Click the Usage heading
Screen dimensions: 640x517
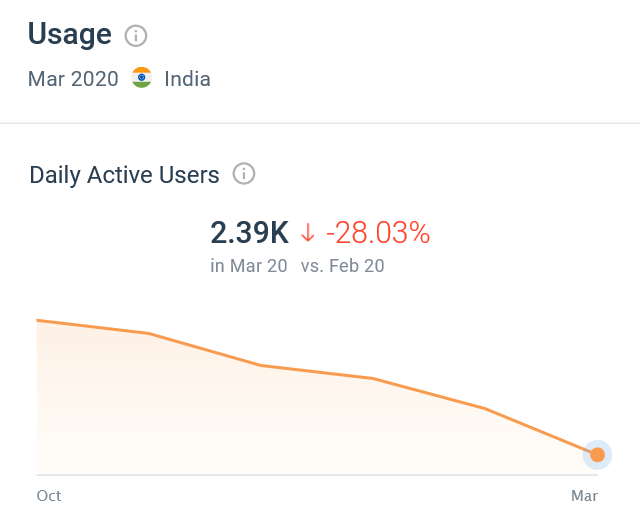[69, 35]
